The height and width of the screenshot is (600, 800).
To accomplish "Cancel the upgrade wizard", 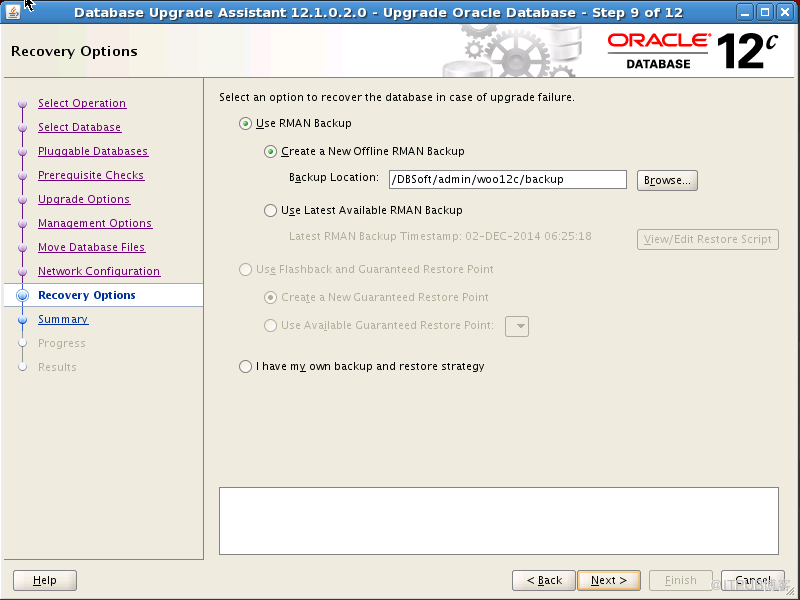I will (x=753, y=580).
